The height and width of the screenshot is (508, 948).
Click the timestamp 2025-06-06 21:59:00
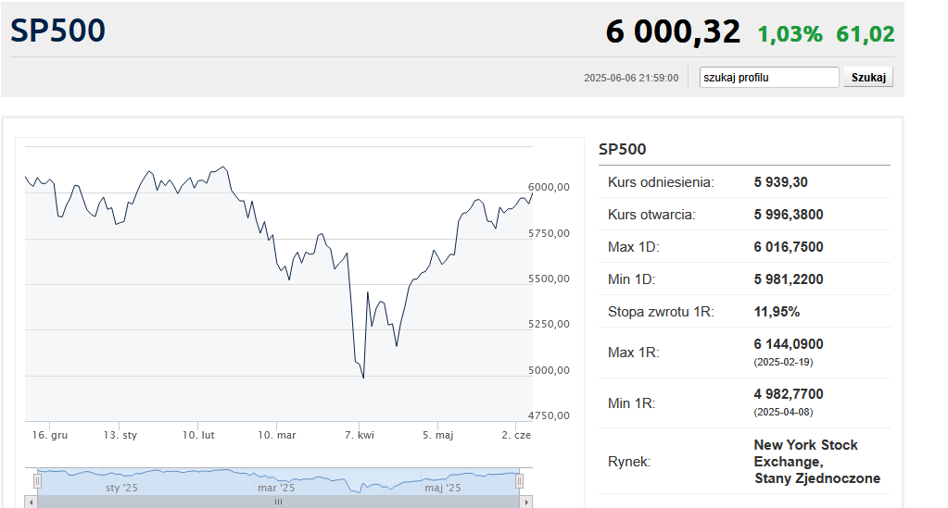(x=631, y=78)
